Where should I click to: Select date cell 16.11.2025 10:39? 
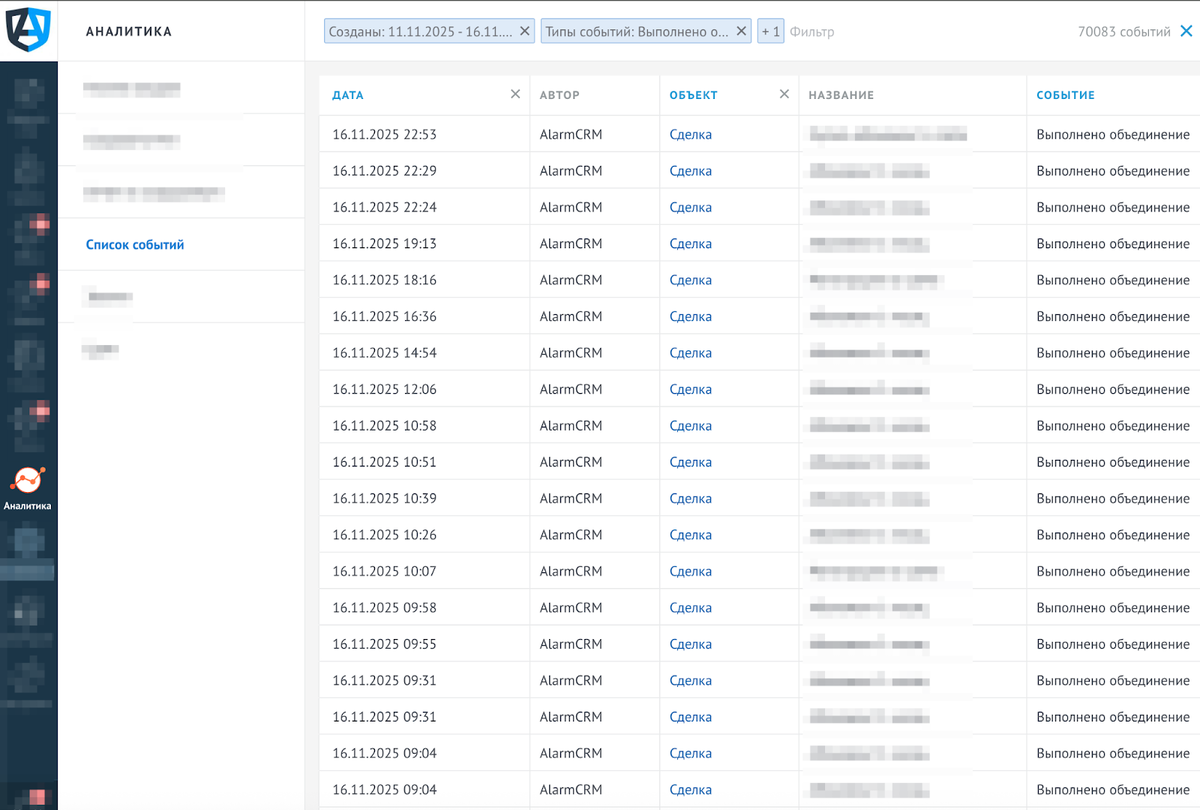pyautogui.click(x=385, y=499)
